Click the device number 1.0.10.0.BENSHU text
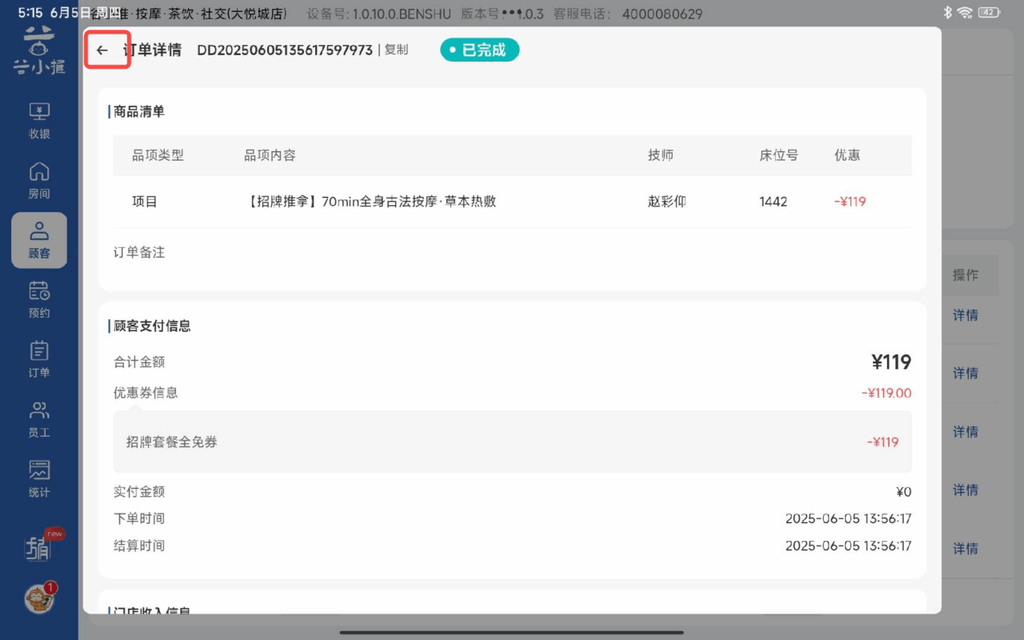 402,14
